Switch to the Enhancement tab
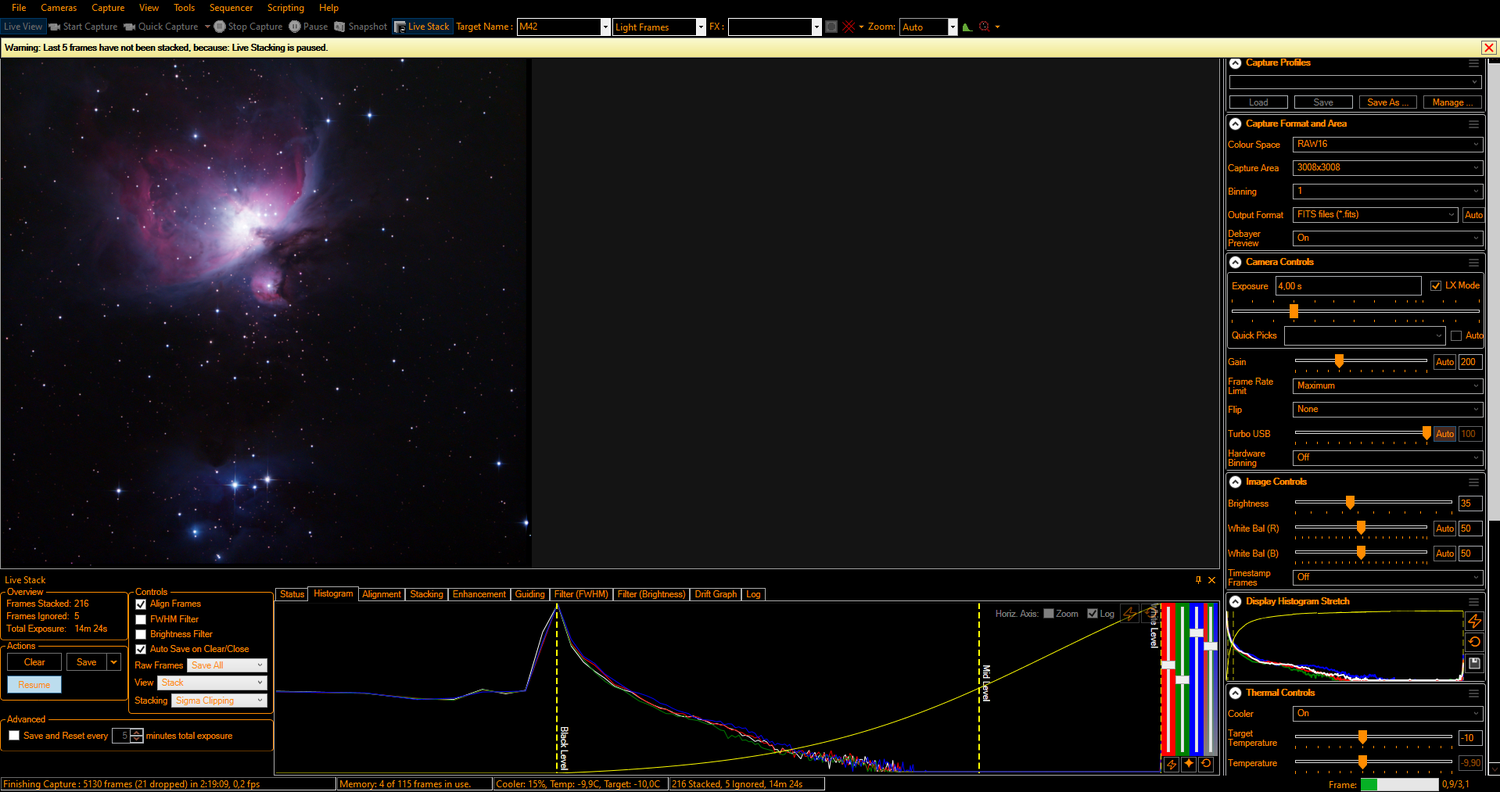The image size is (1500, 792). (479, 594)
